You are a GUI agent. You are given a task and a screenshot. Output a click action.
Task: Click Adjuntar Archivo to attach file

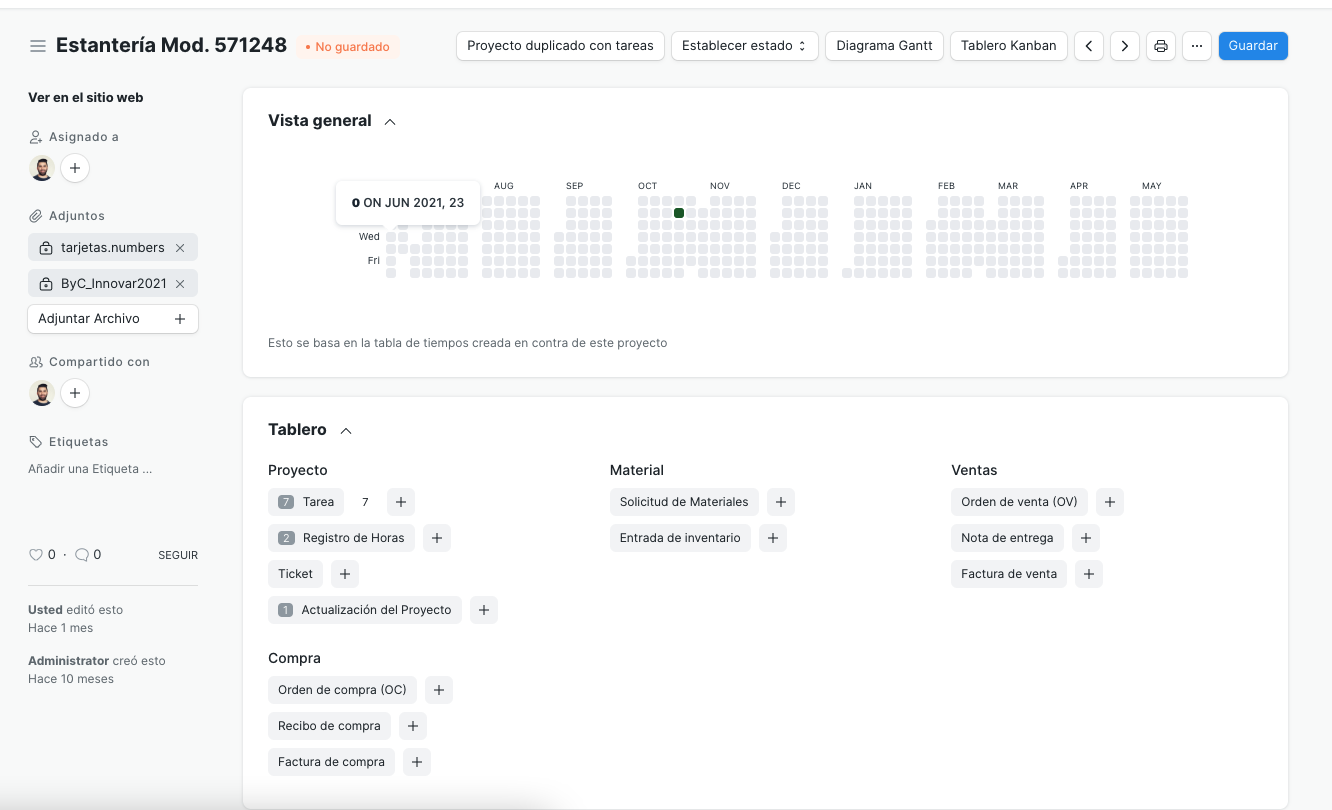point(113,319)
